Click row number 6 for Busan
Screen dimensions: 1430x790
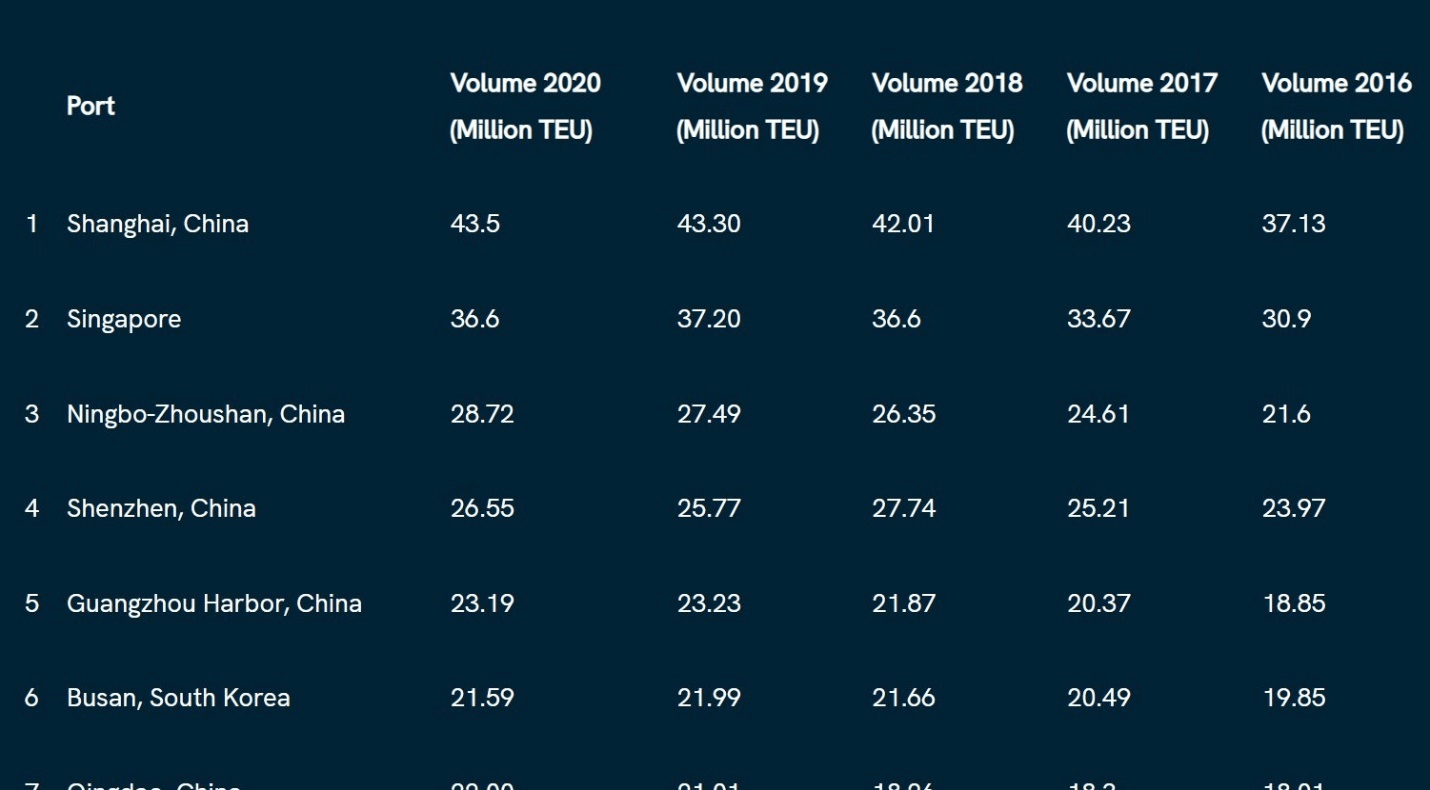(x=31, y=697)
